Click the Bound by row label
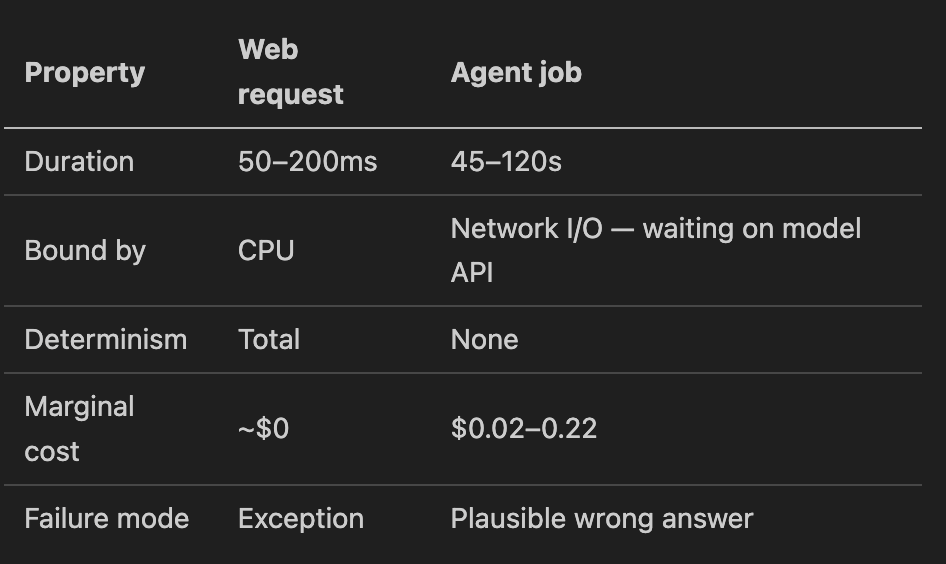946x564 pixels. click(85, 250)
